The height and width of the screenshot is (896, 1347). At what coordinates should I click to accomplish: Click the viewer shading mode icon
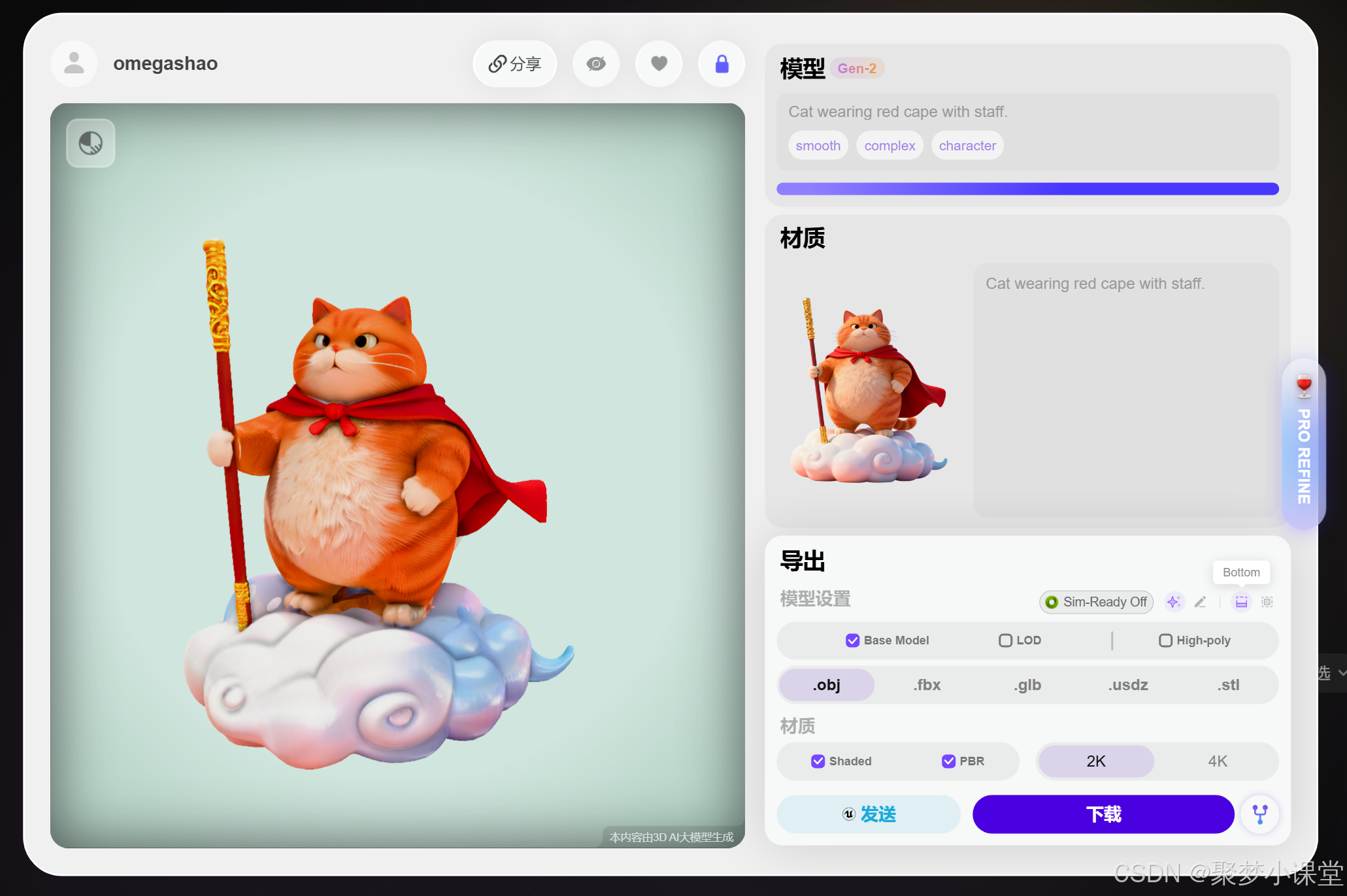point(91,143)
